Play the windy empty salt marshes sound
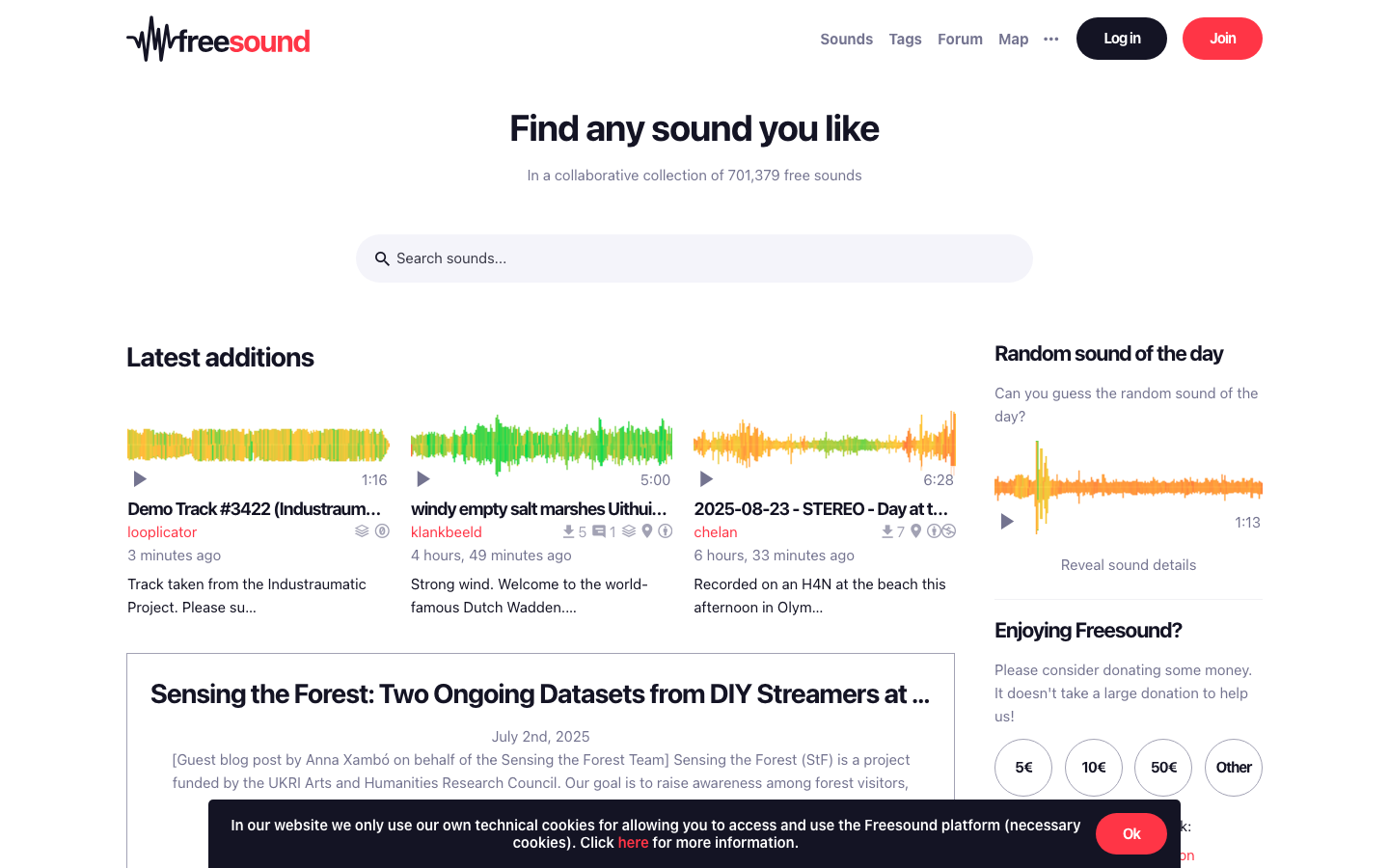Image resolution: width=1389 pixels, height=868 pixels. (423, 479)
